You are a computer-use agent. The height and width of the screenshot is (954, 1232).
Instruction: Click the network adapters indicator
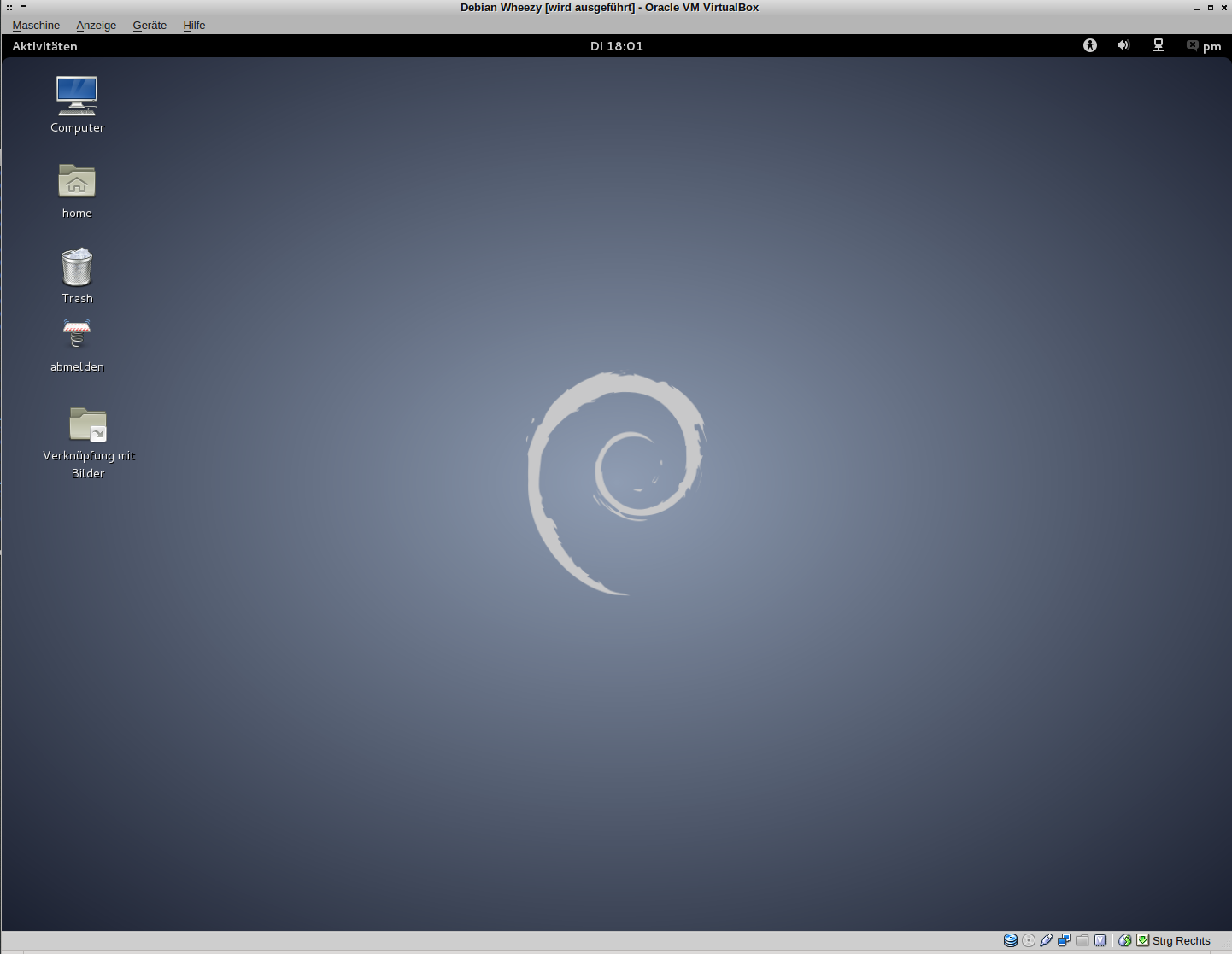click(x=1065, y=940)
